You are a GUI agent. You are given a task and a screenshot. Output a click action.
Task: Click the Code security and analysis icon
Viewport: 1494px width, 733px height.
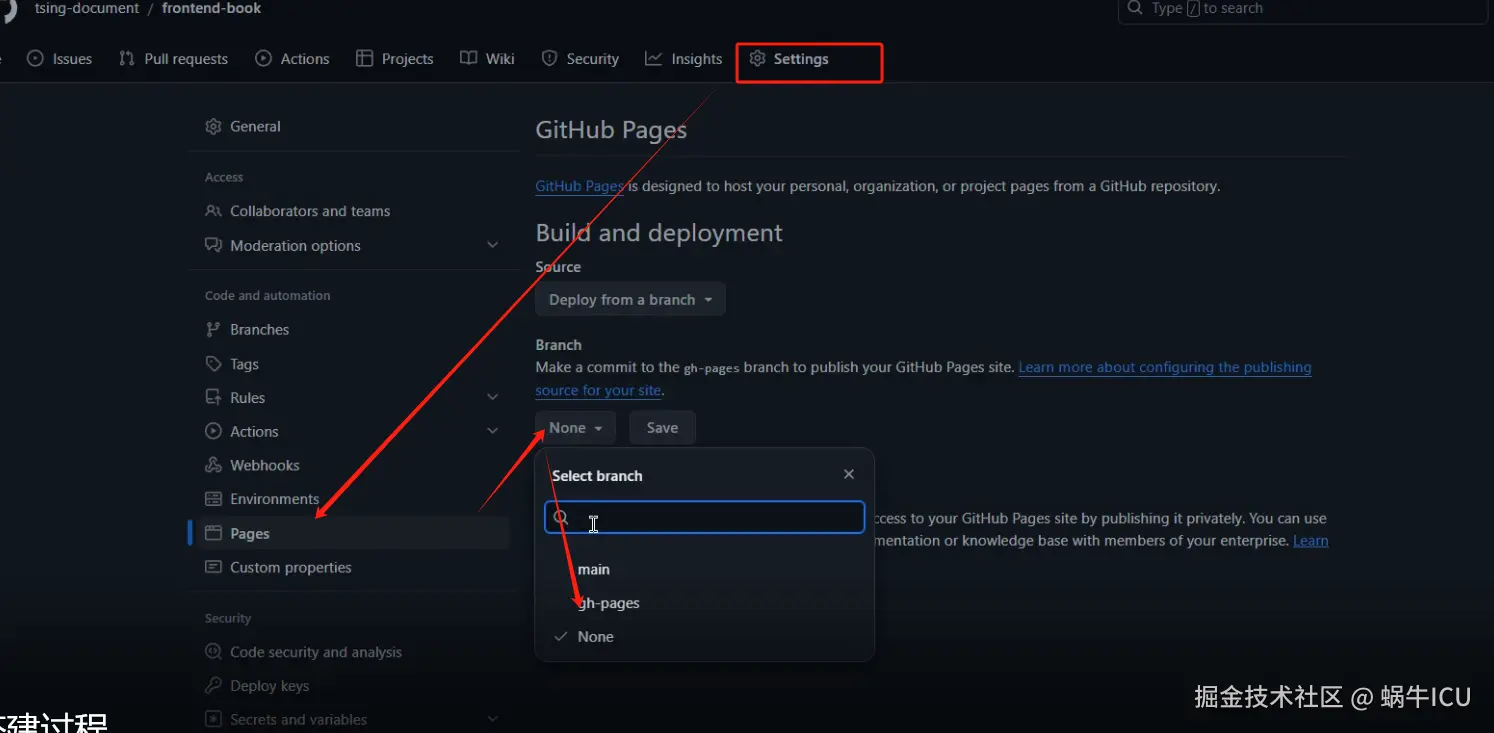[x=213, y=652]
